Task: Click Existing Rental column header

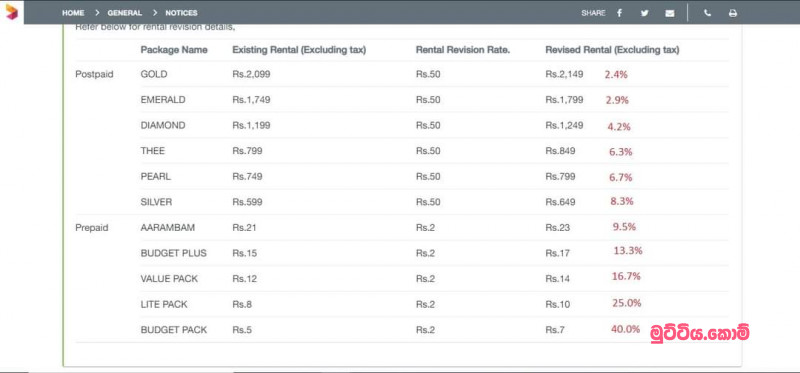Action: (x=299, y=50)
